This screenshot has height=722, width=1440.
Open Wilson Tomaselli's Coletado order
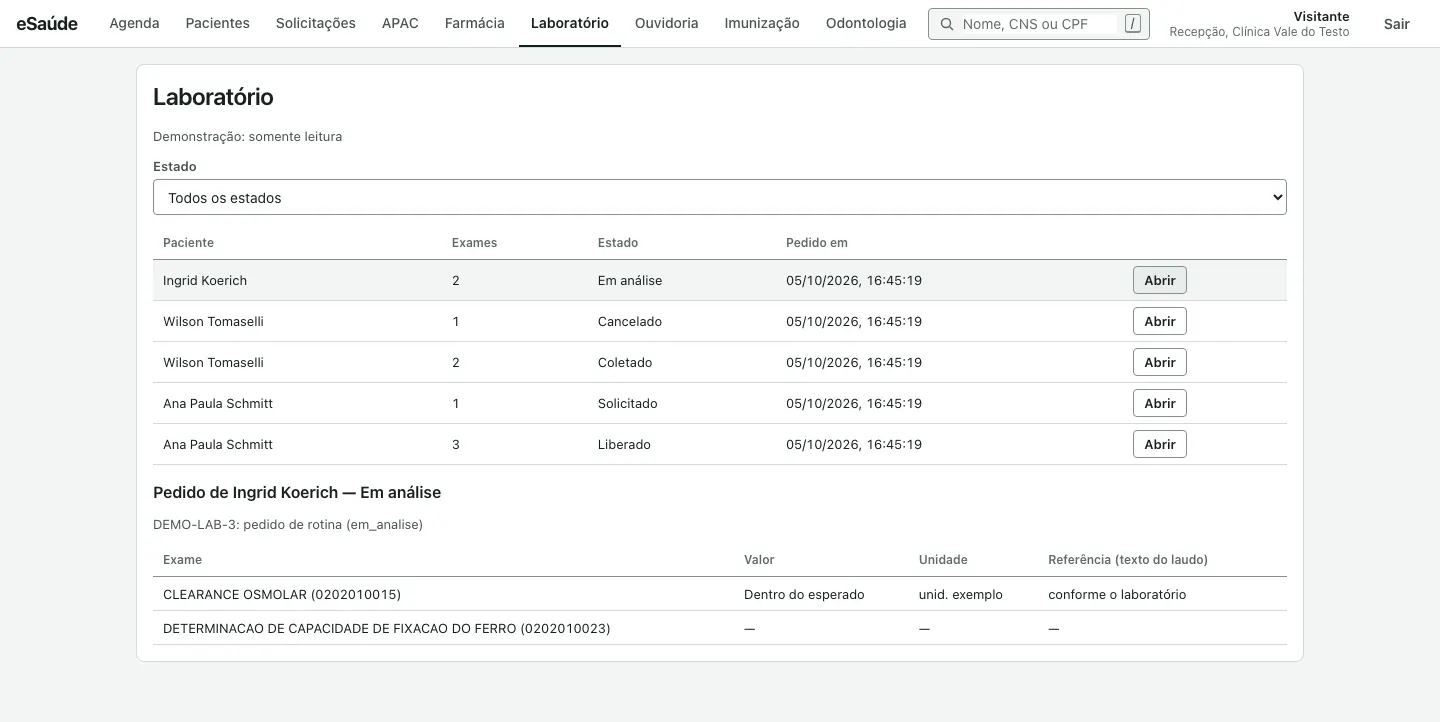click(x=1160, y=362)
